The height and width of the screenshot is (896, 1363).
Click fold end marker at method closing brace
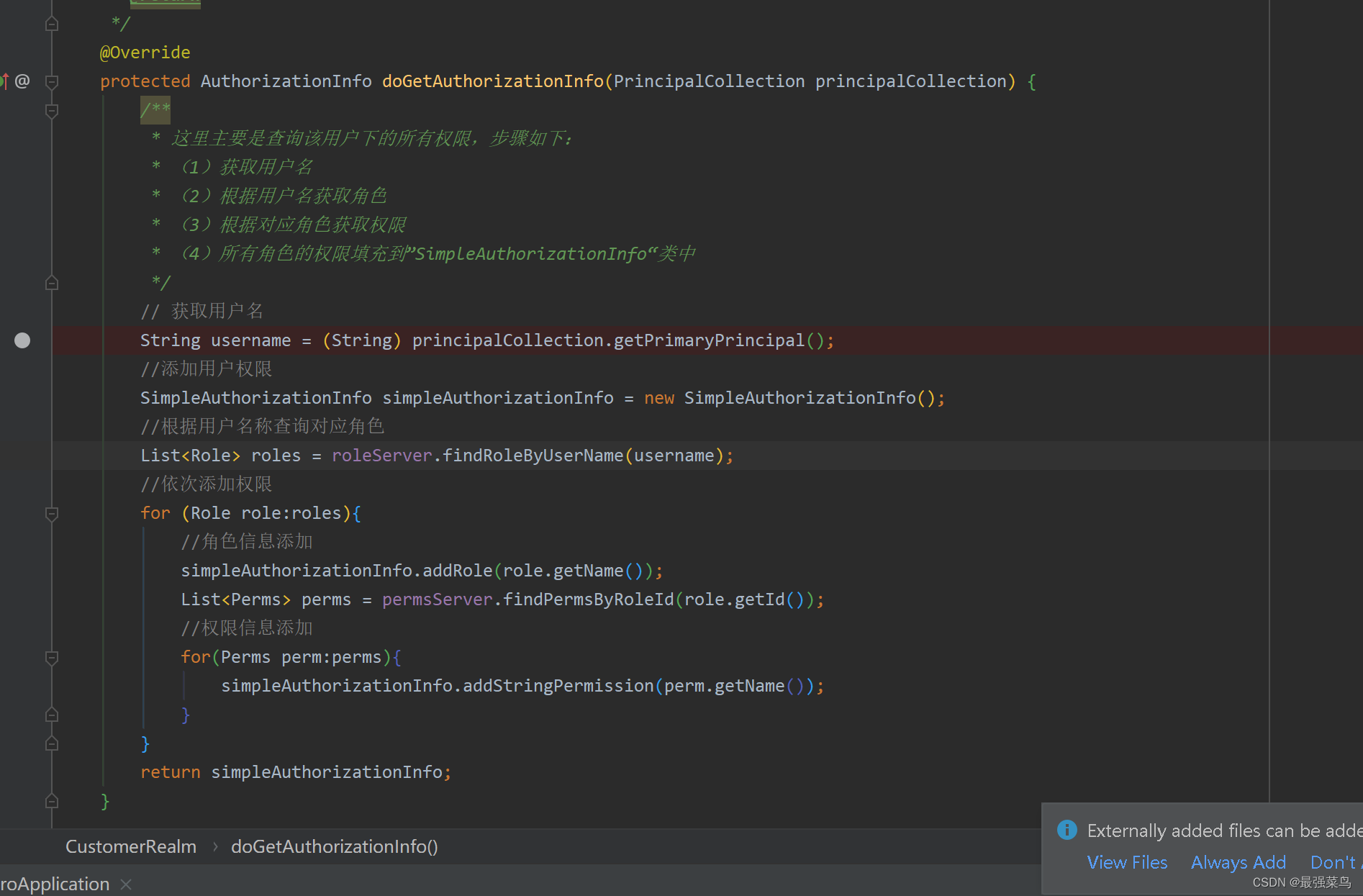tap(52, 801)
